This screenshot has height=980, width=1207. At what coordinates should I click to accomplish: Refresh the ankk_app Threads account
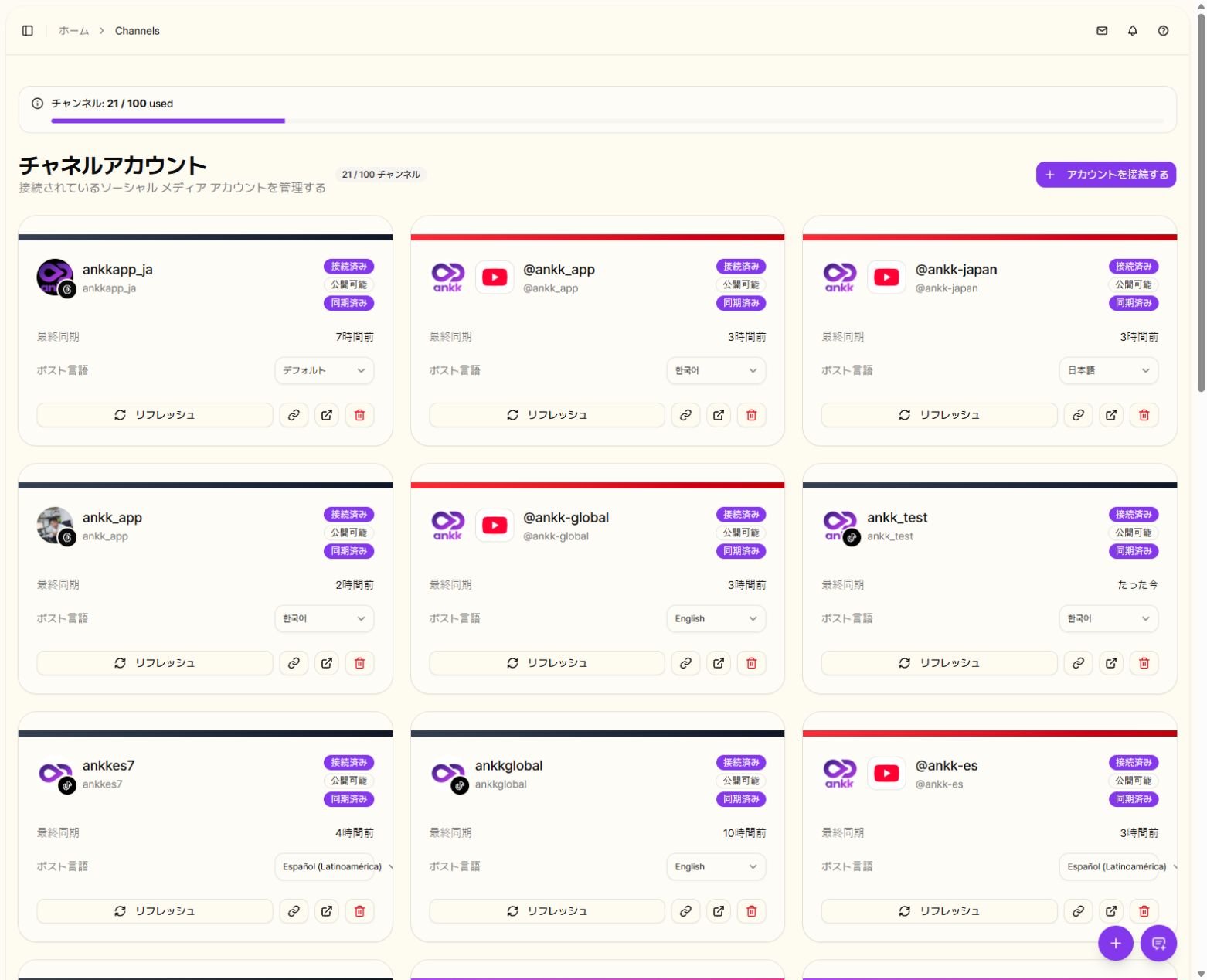coord(155,663)
